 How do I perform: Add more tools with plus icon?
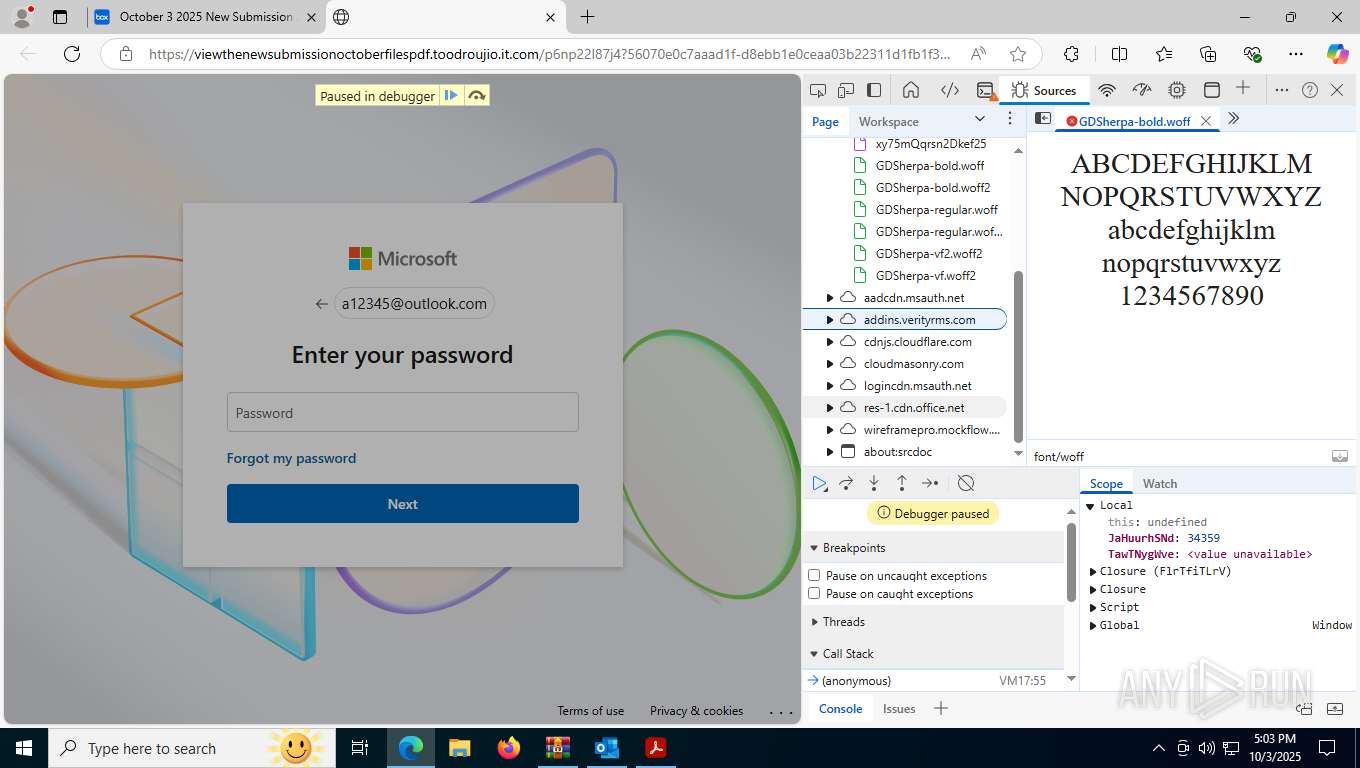point(1243,88)
